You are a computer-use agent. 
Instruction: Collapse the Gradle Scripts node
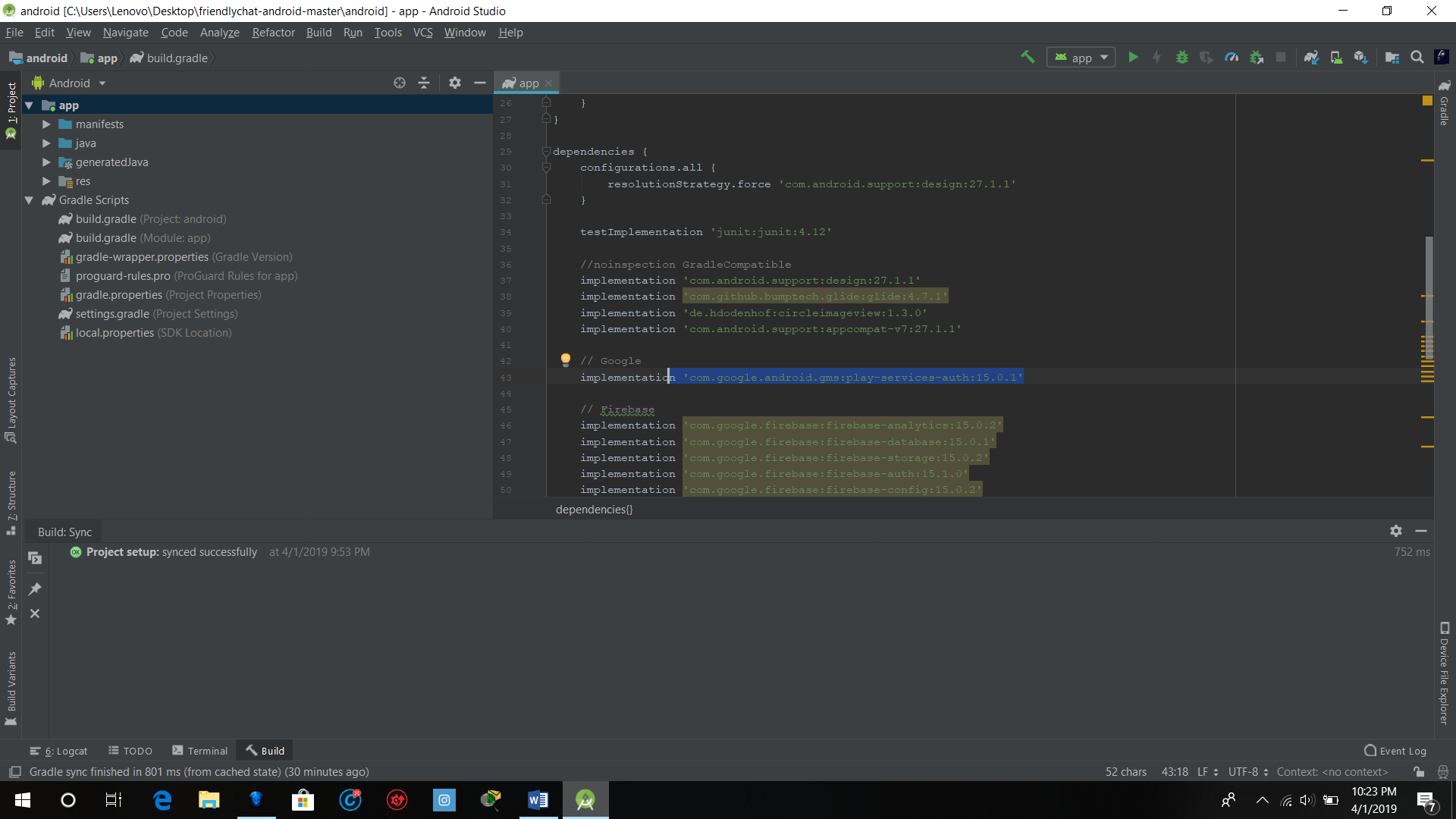[x=29, y=200]
